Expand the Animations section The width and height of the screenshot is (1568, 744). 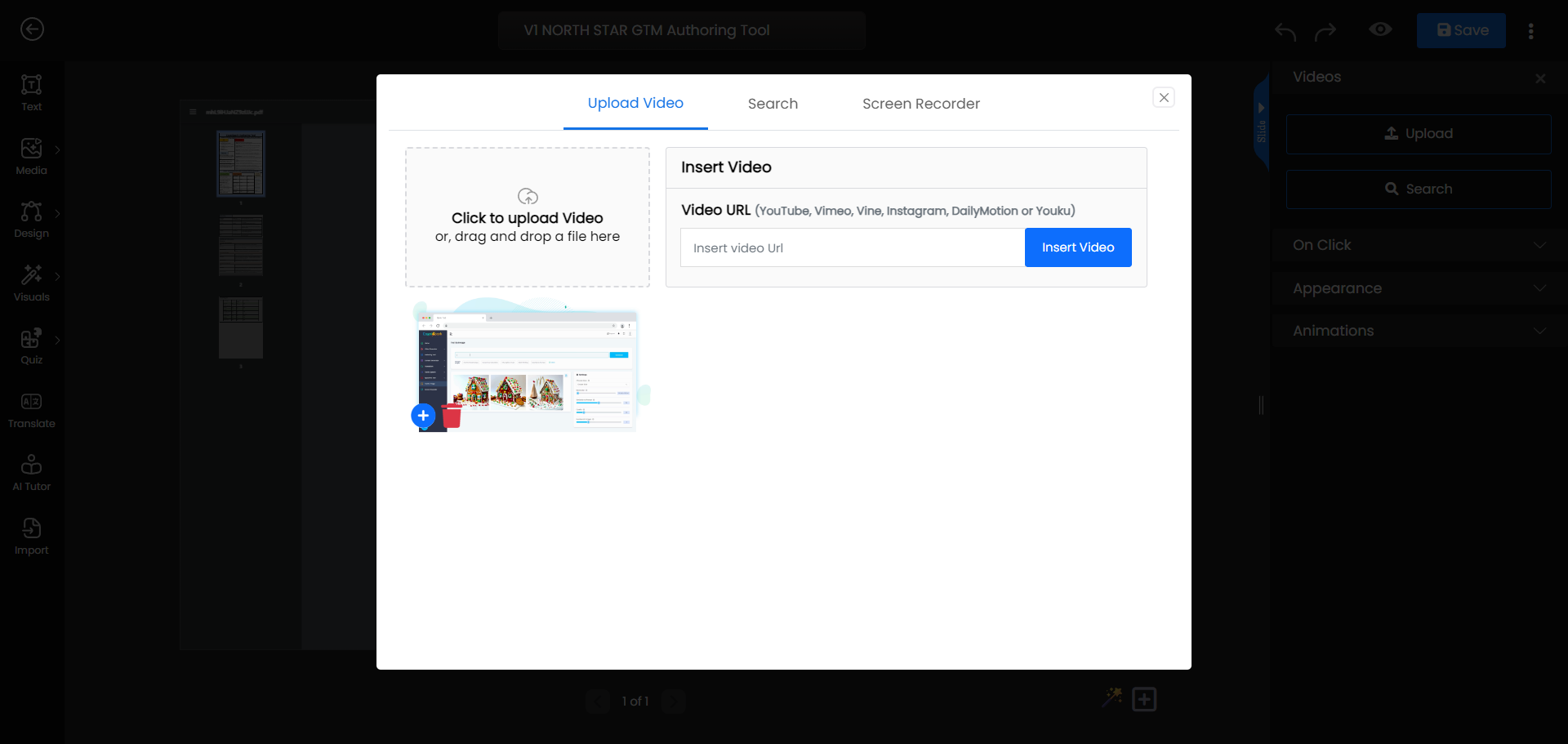click(1419, 331)
